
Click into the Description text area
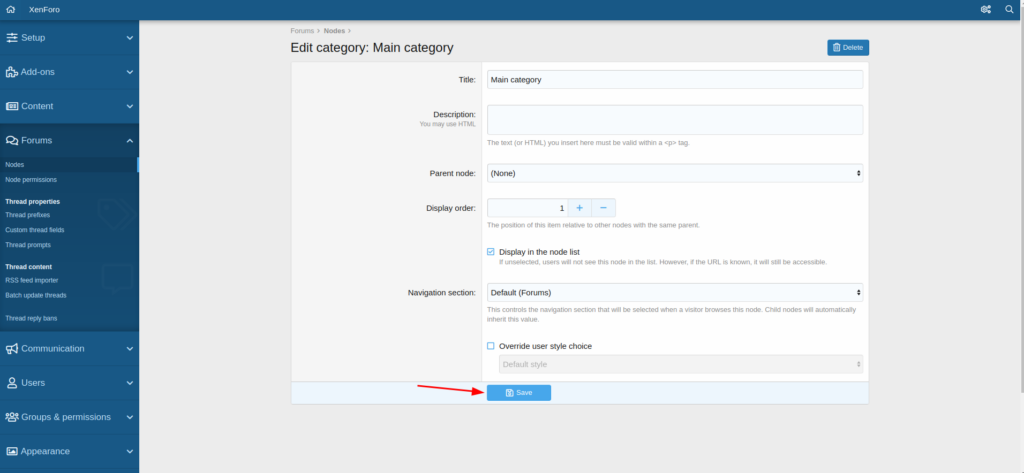tap(675, 120)
